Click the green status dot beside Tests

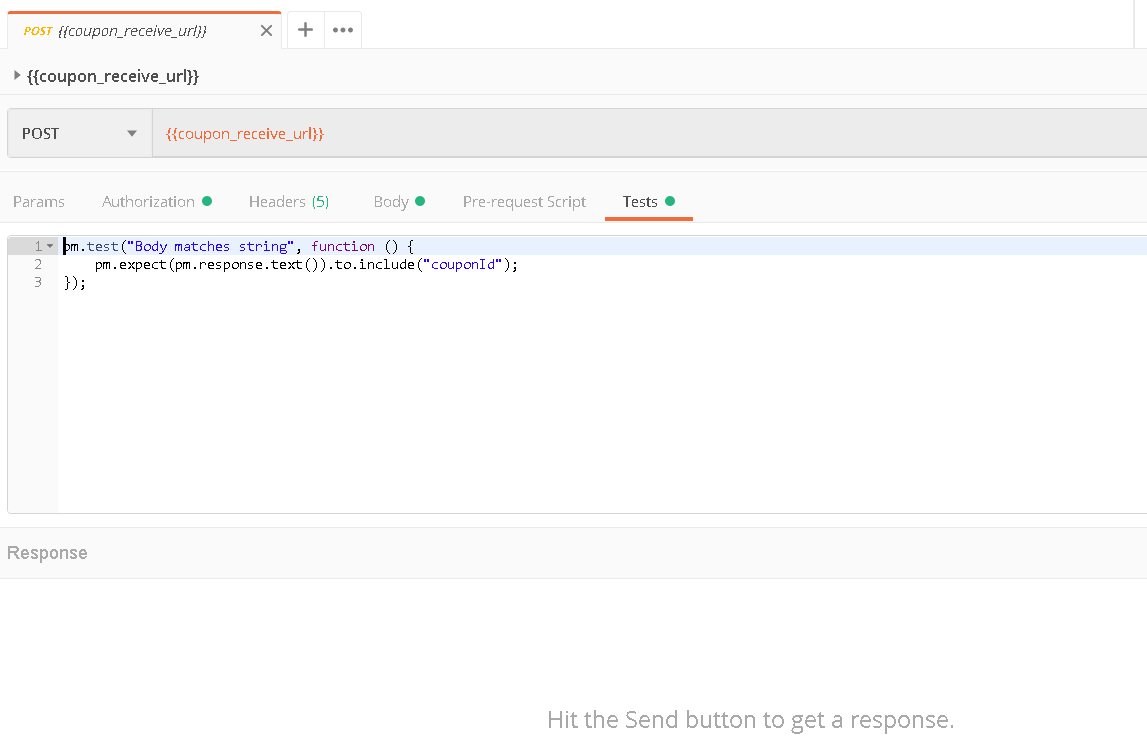(x=672, y=200)
